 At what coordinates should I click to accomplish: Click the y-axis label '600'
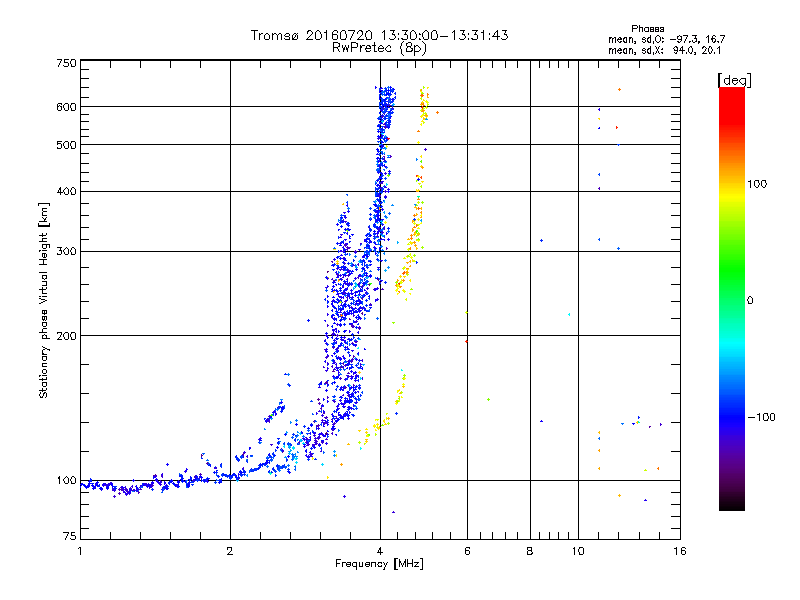(66, 107)
